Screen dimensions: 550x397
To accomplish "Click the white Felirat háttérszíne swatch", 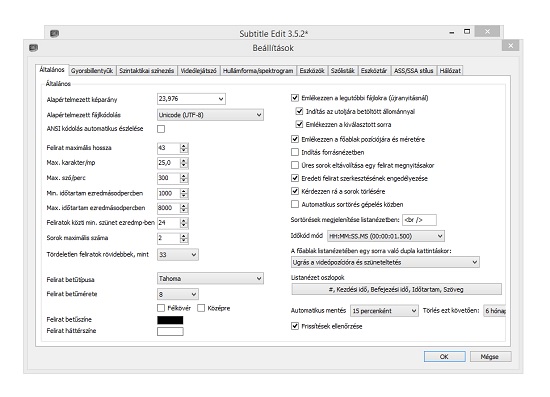I will pyautogui.click(x=170, y=331).
